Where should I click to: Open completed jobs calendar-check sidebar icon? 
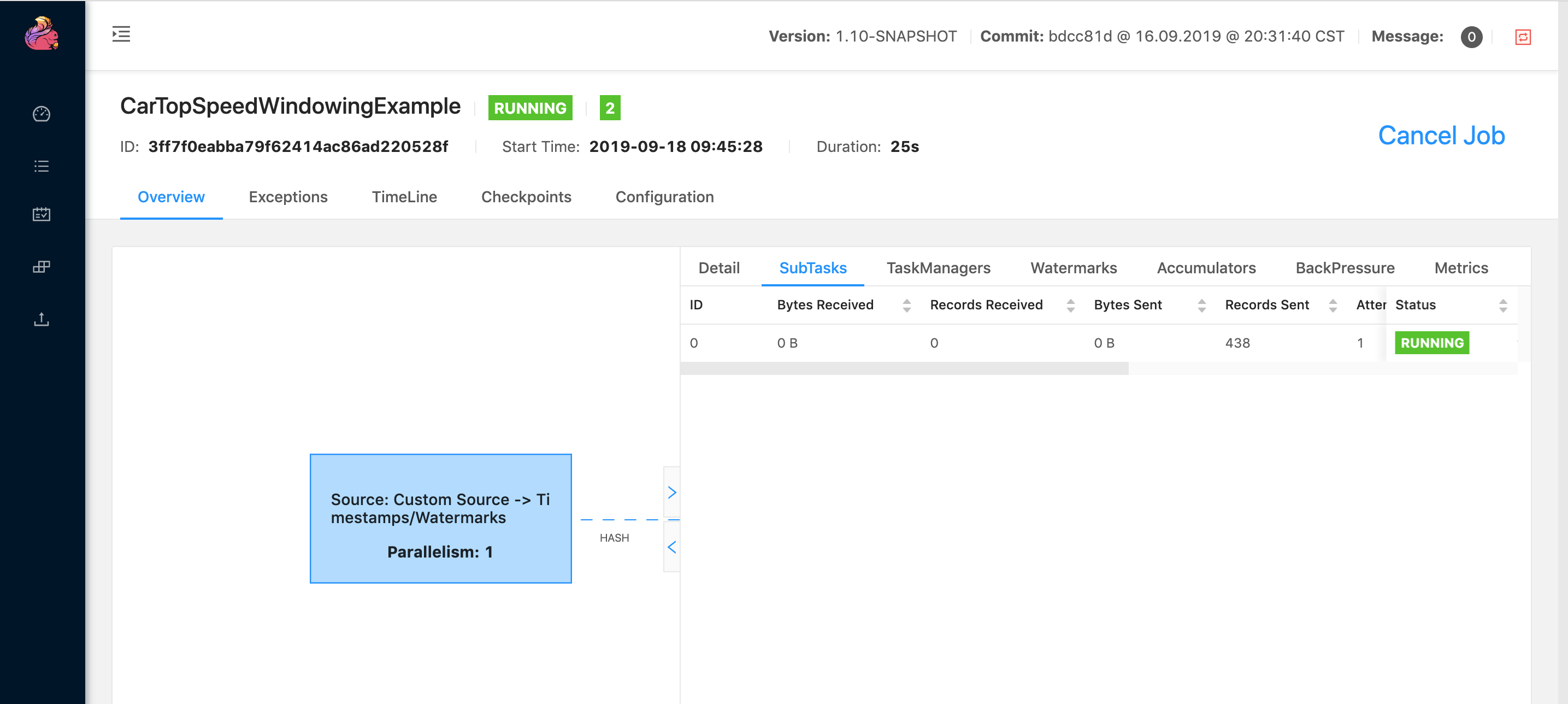coord(42,214)
